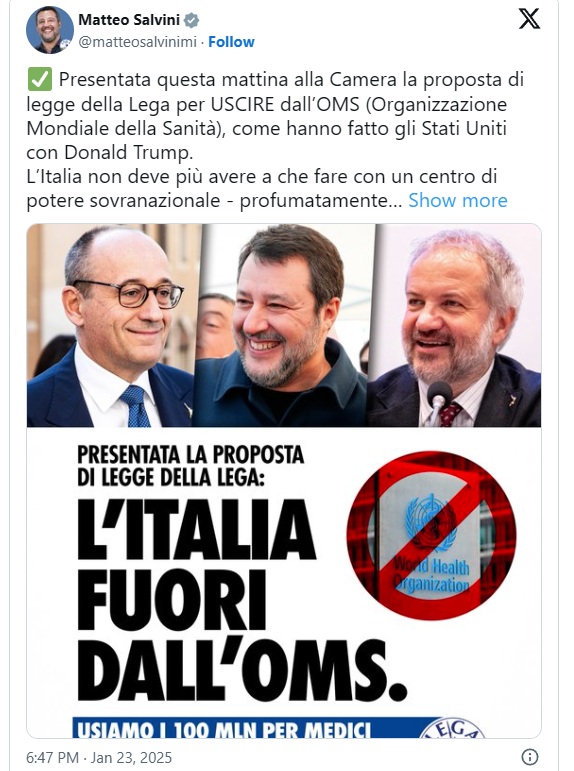Expand tweet text with Show more
Screen dimensions: 574x771
(x=457, y=201)
